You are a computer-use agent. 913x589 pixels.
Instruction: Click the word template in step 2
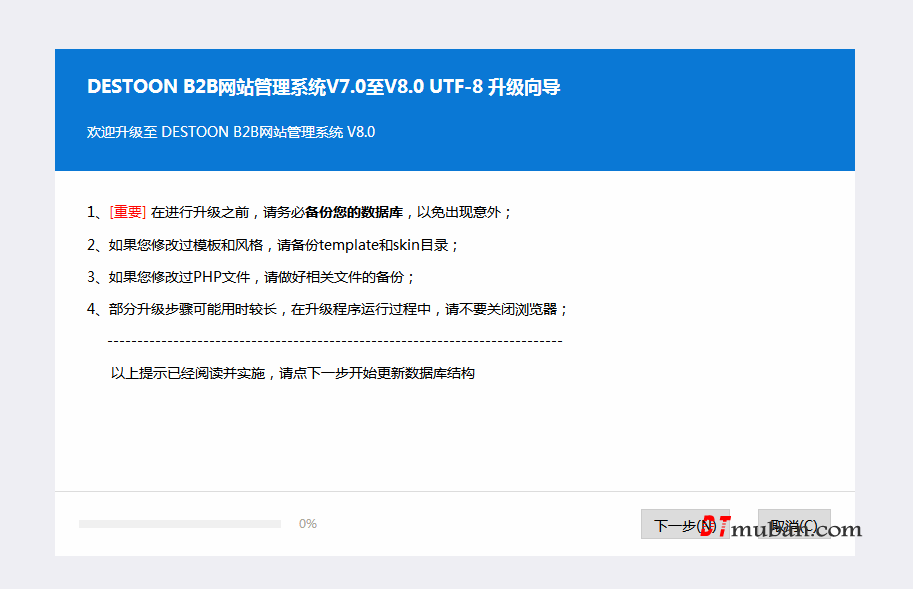pos(349,245)
